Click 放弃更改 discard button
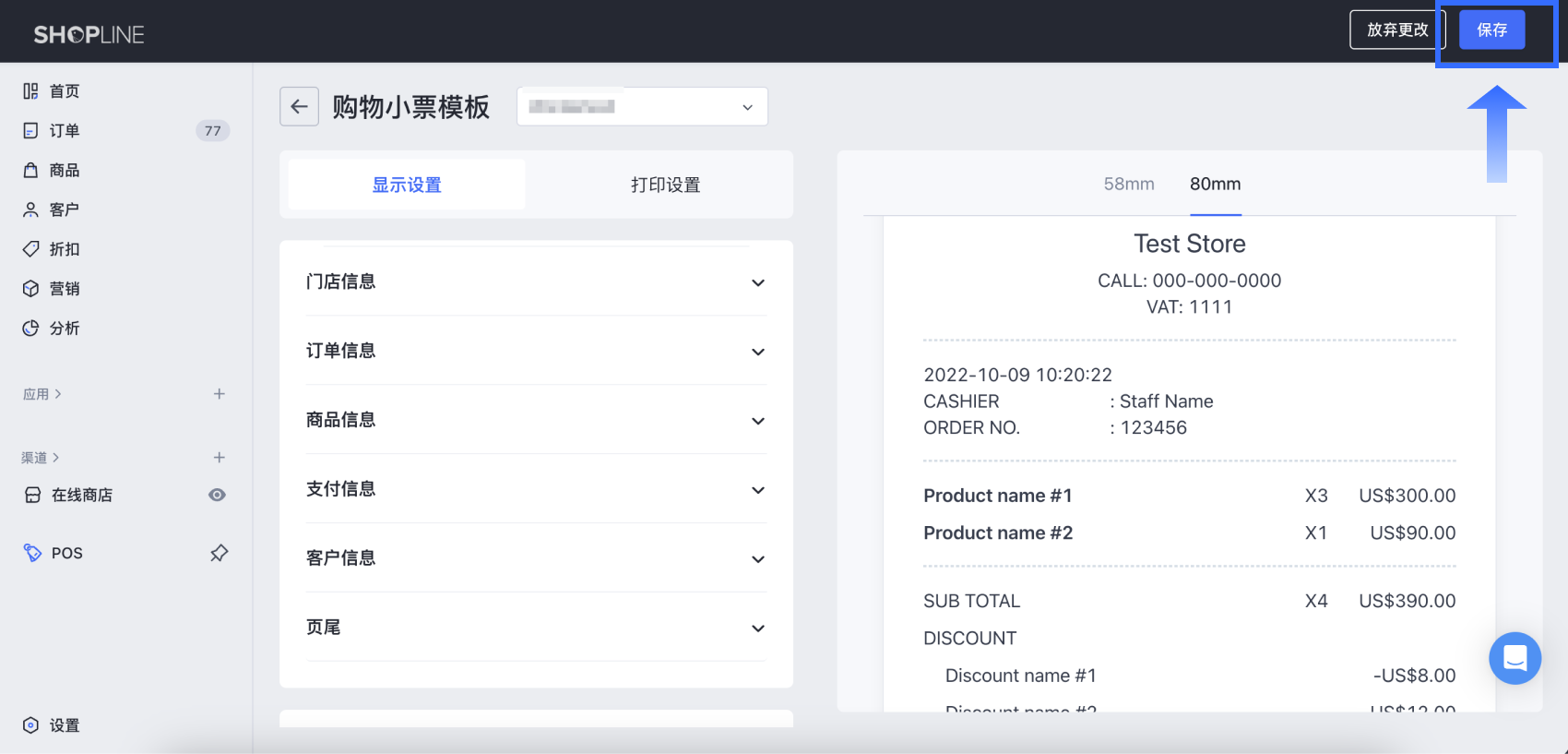The height and width of the screenshot is (754, 1568). (x=1397, y=30)
